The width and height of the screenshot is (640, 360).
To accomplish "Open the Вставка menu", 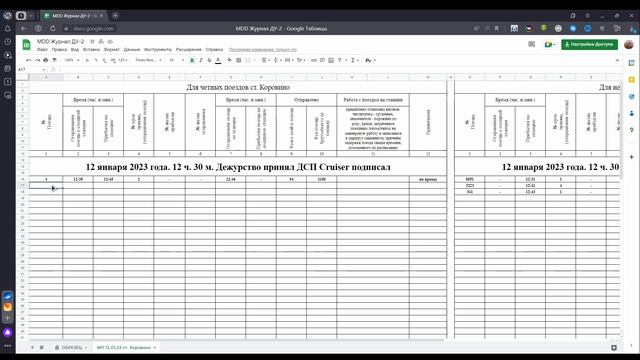I will pos(91,49).
